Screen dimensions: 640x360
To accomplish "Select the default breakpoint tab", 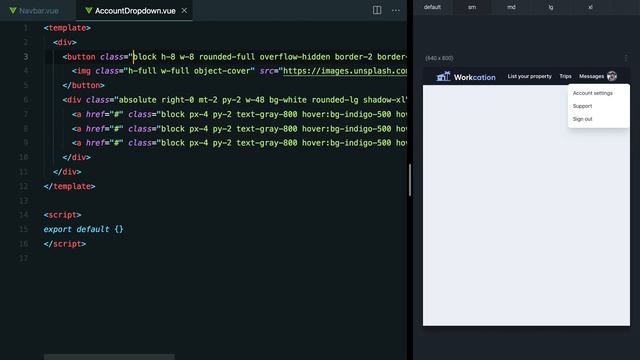I will pyautogui.click(x=432, y=7).
